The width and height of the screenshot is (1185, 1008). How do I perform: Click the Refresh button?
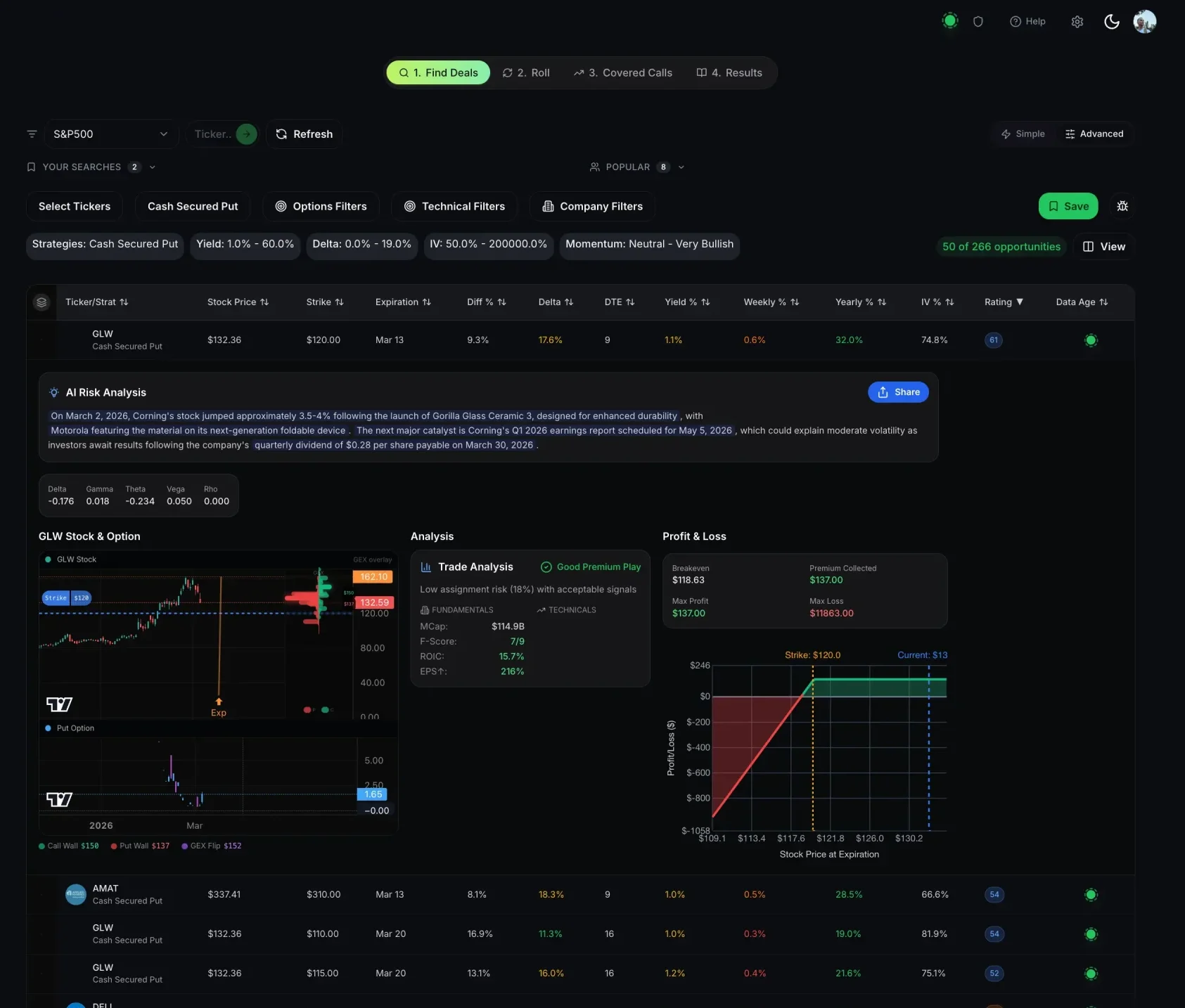(x=305, y=134)
